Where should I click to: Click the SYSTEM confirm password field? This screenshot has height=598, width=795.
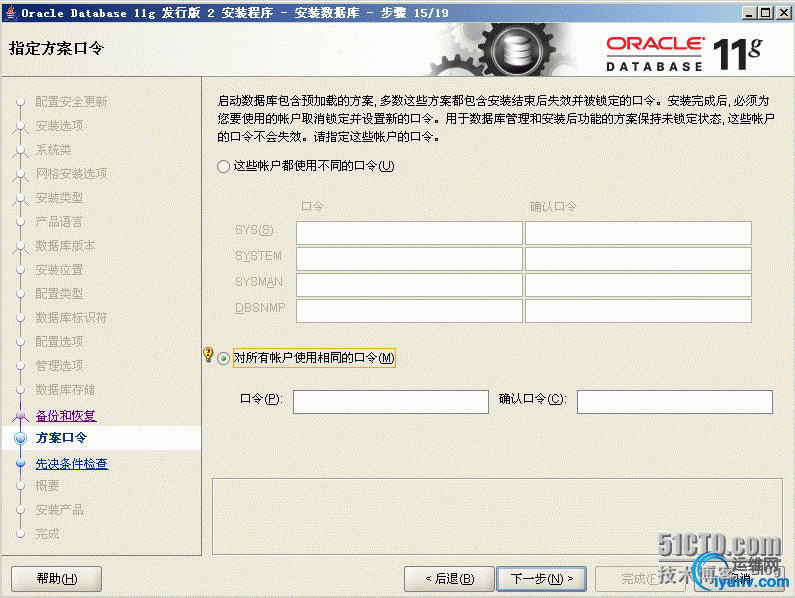pyautogui.click(x=638, y=259)
